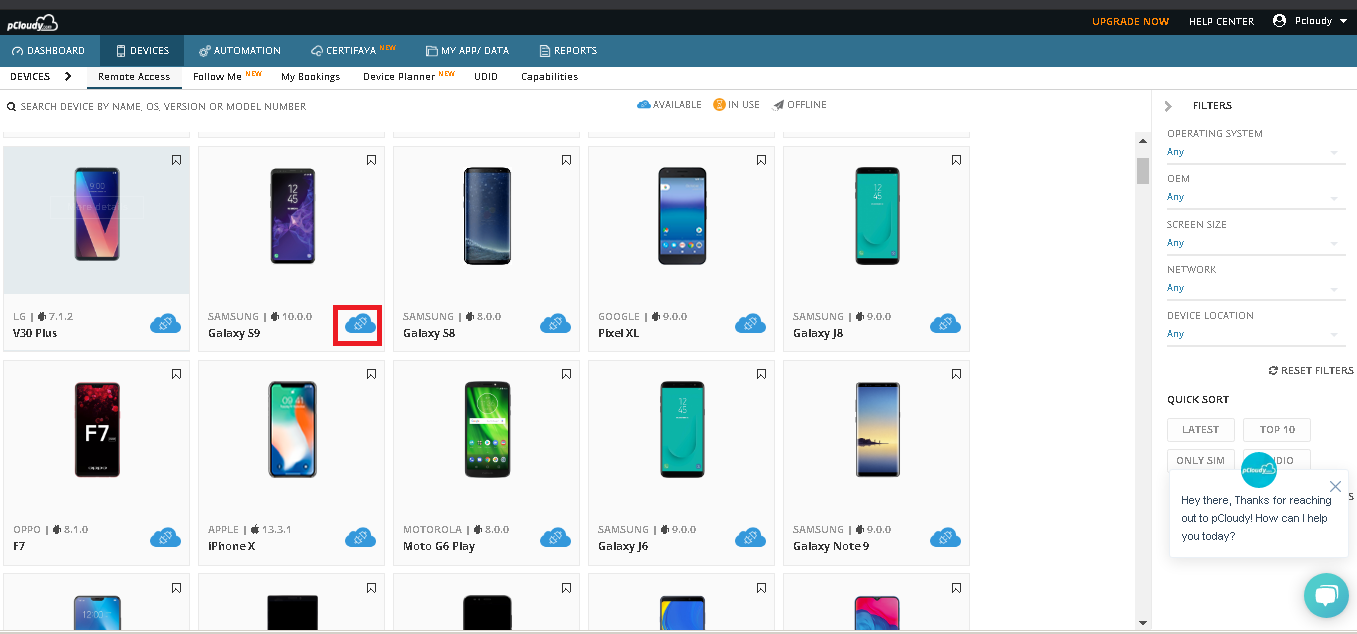Bookmark the Galaxy Note 9 device
Viewport: 1357px width, 634px height.
pos(956,374)
